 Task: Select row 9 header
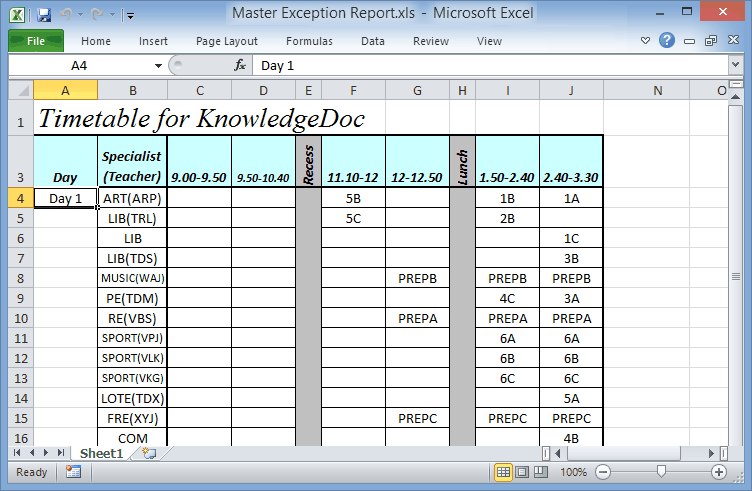[x=21, y=298]
